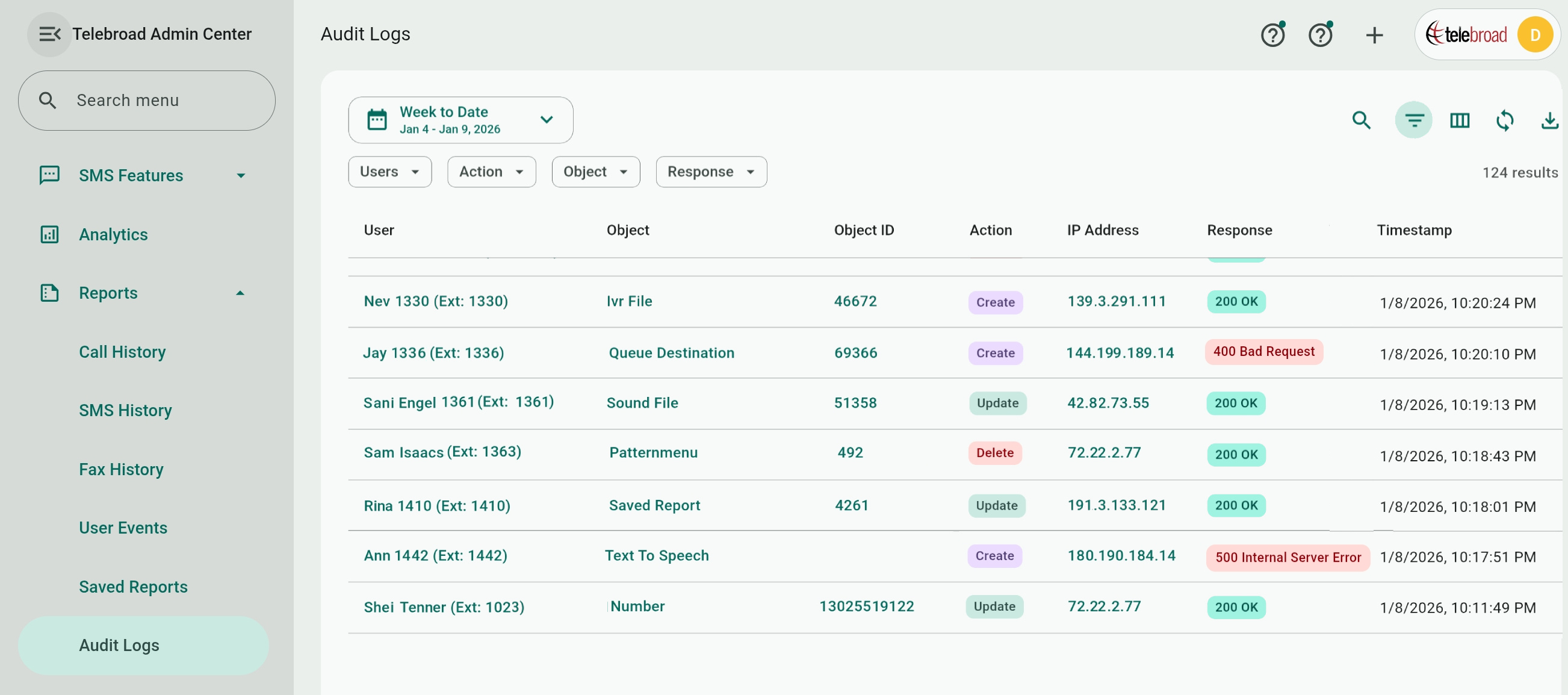This screenshot has width=1568, height=695.
Task: Open Week to Date range dropdown
Action: [x=460, y=120]
